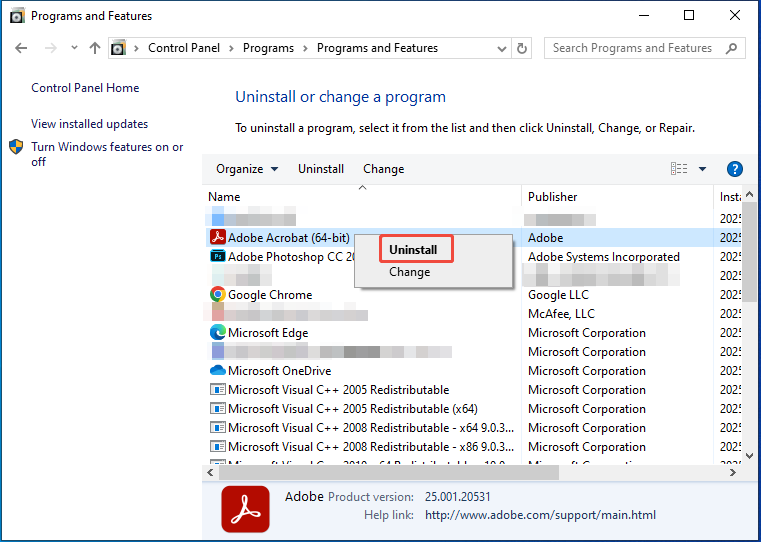Screen dimensions: 761x542
Task: Click the Control Panel icon in address bar
Action: [118, 48]
